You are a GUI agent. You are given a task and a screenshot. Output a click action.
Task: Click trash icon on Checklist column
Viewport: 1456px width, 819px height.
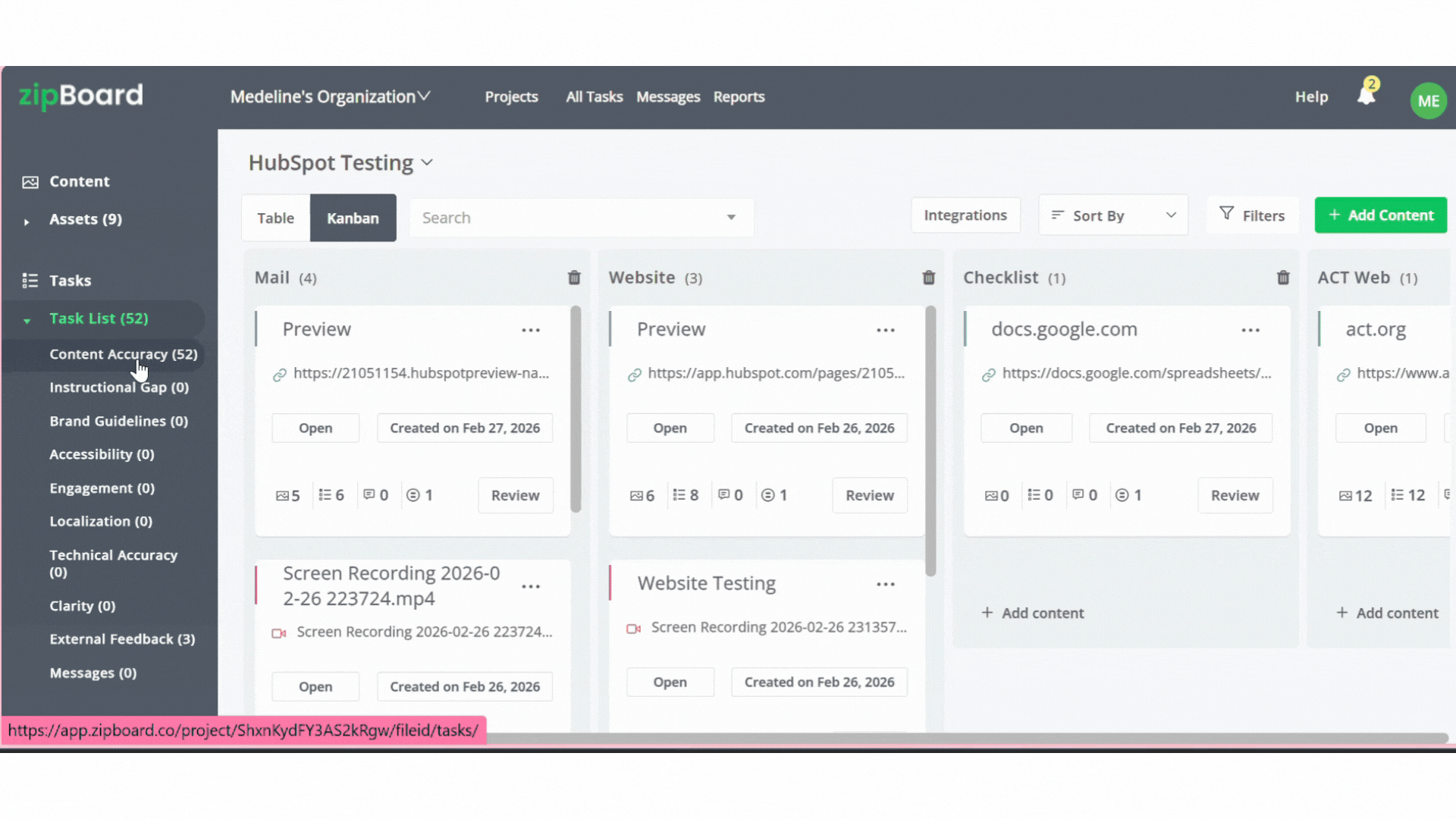pyautogui.click(x=1282, y=278)
